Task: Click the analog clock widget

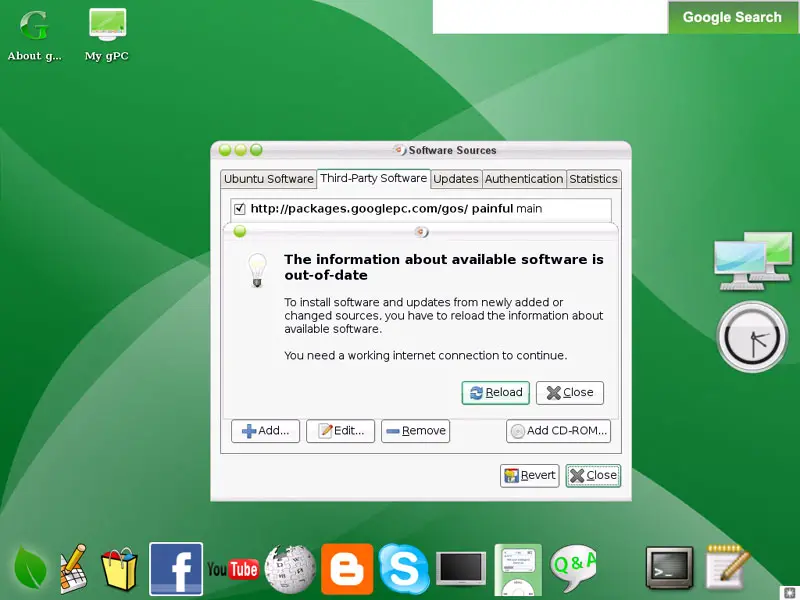Action: [752, 337]
